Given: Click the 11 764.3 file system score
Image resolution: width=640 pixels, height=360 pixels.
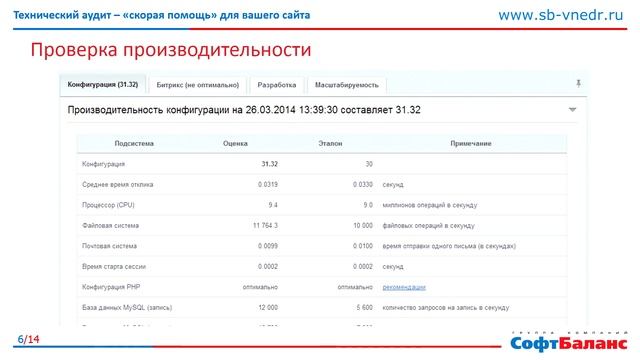Looking at the screenshot, I should pos(265,226).
